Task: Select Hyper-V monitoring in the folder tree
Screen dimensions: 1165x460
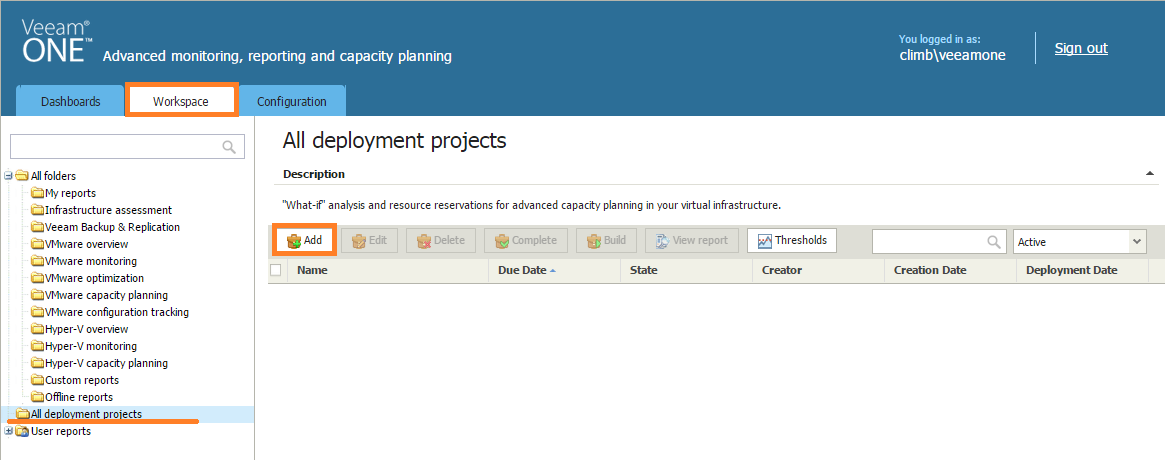Action: (91, 346)
